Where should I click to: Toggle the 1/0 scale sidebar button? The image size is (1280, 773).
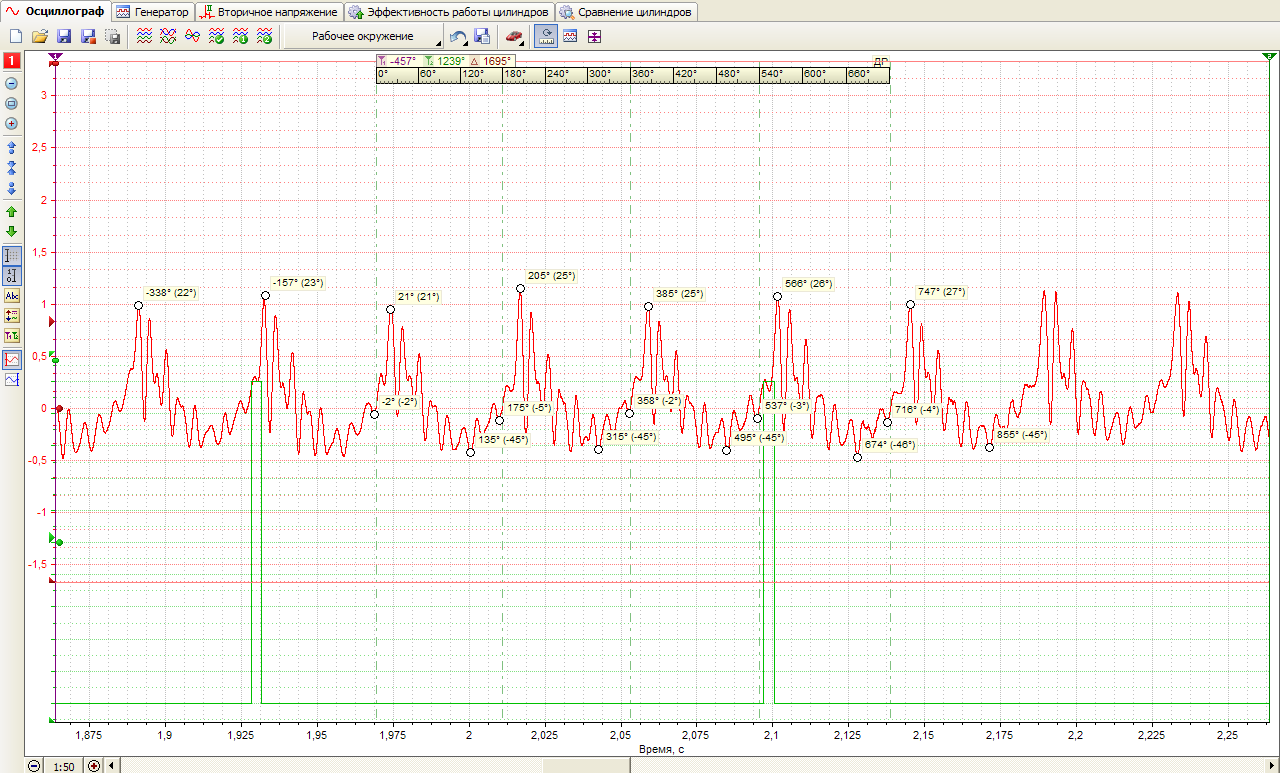coord(12,276)
